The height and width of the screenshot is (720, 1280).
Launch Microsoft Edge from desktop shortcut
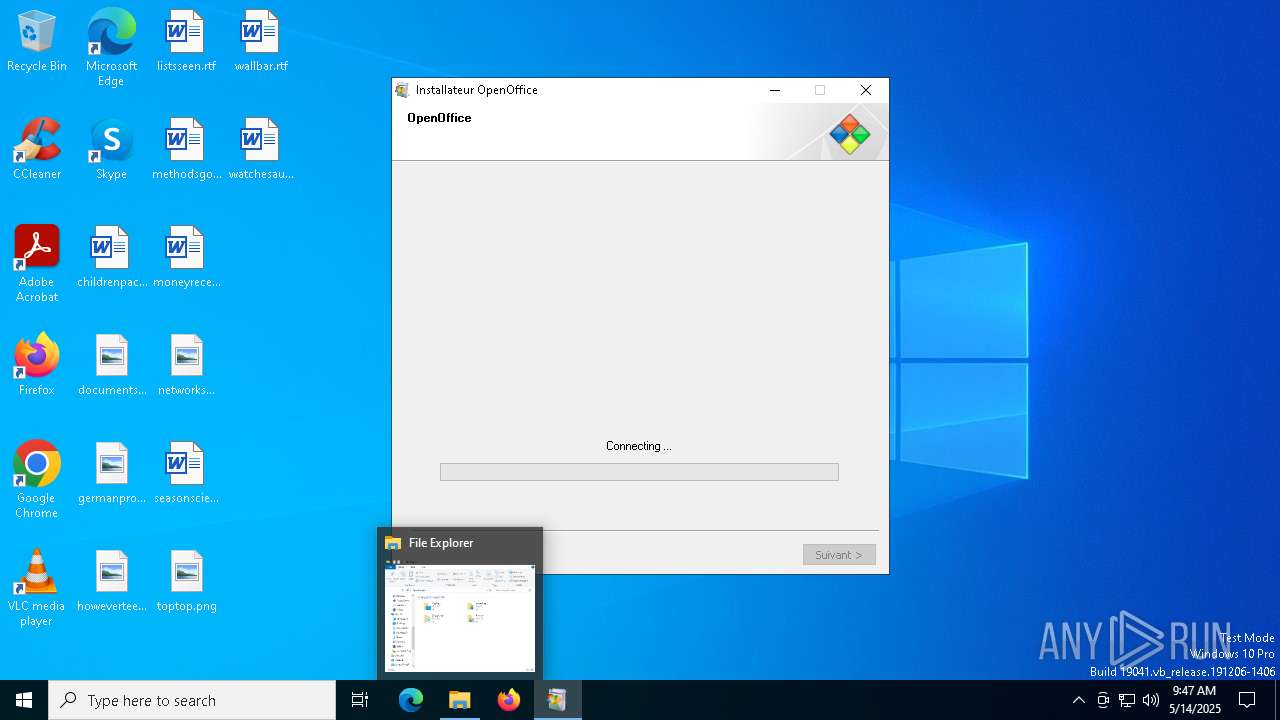pyautogui.click(x=111, y=48)
